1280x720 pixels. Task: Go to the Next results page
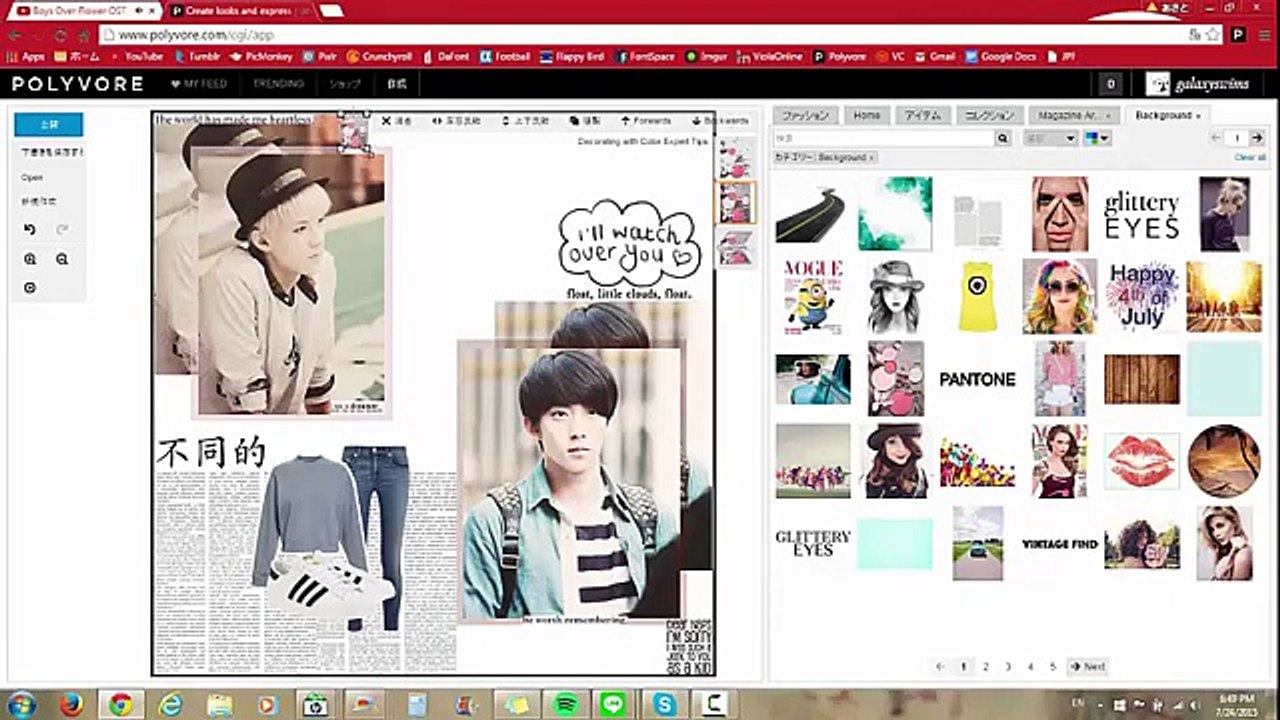(1087, 666)
